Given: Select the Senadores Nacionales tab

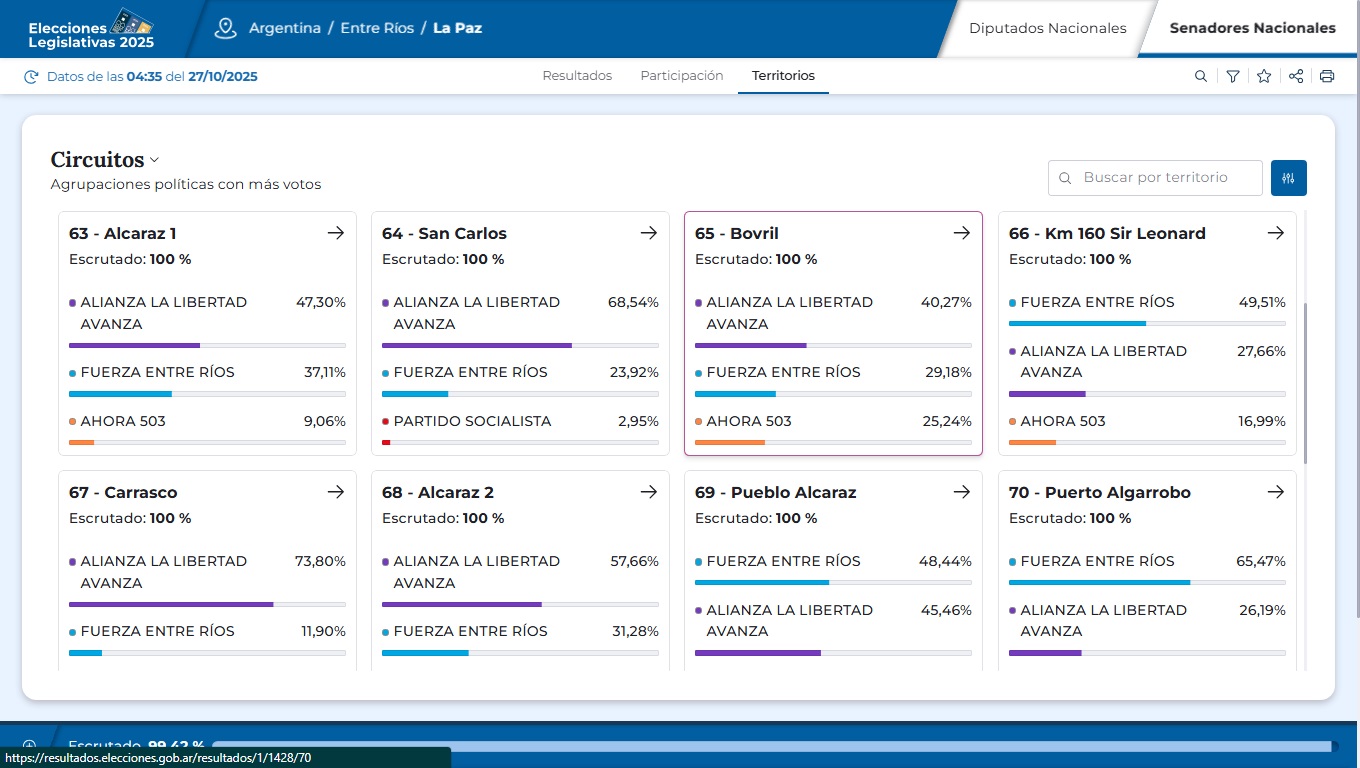Looking at the screenshot, I should [x=1252, y=28].
